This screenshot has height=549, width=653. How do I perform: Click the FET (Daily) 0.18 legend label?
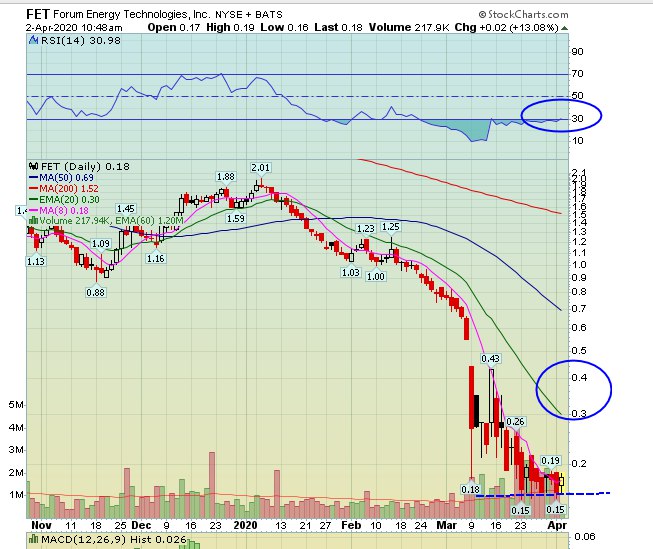[85, 167]
